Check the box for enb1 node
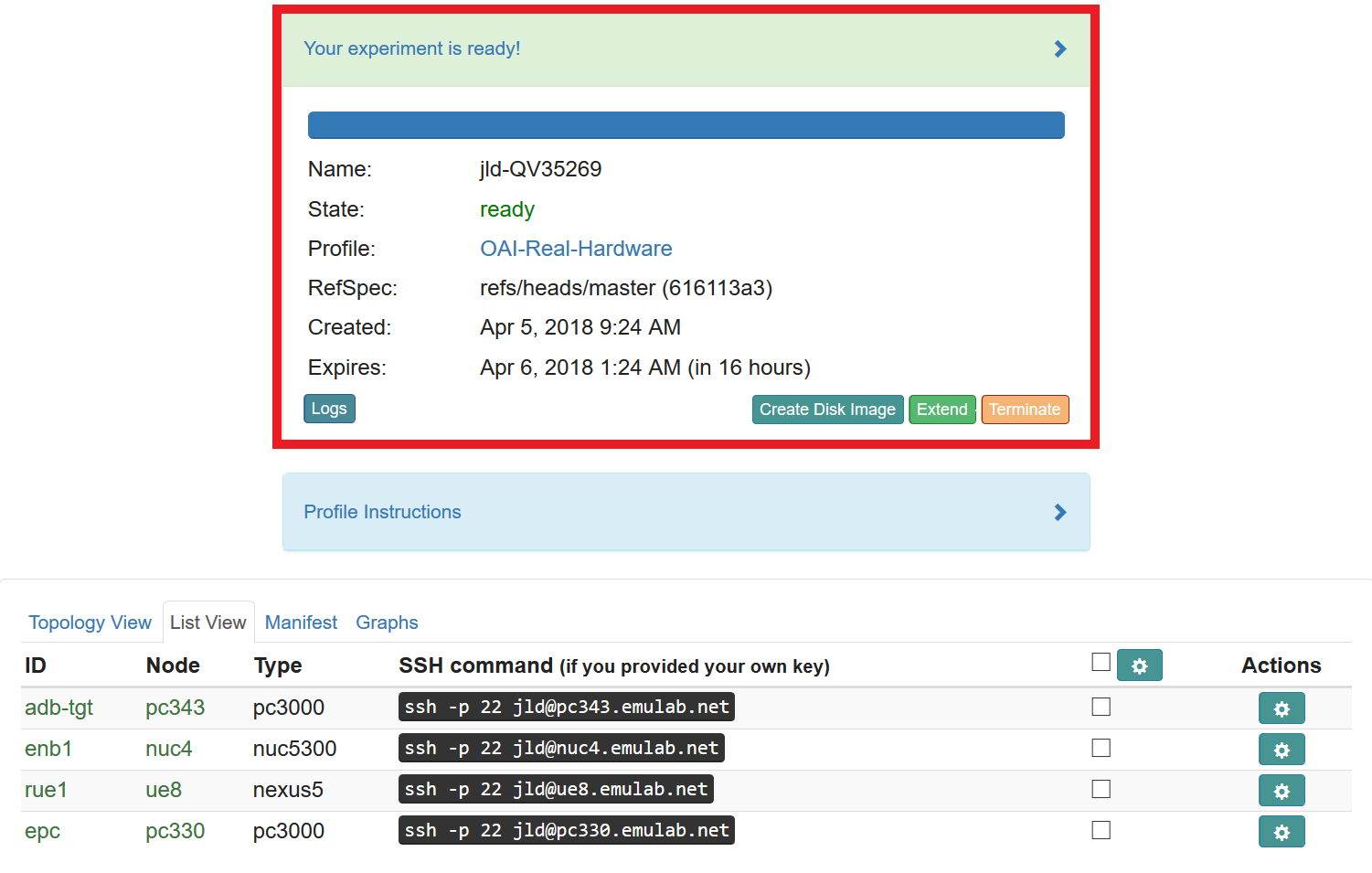1372x873 pixels. [x=1101, y=748]
